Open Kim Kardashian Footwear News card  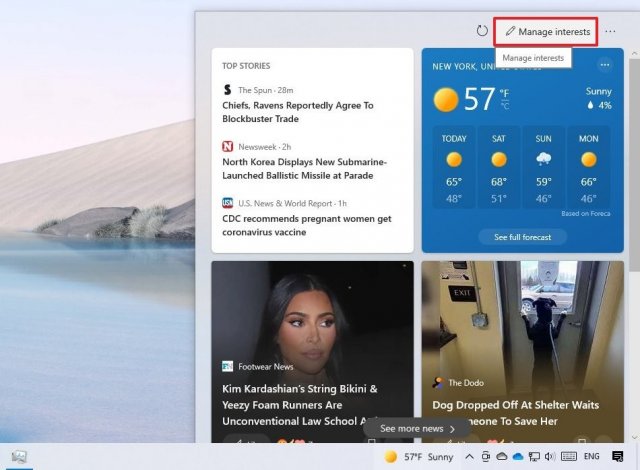[x=312, y=352]
